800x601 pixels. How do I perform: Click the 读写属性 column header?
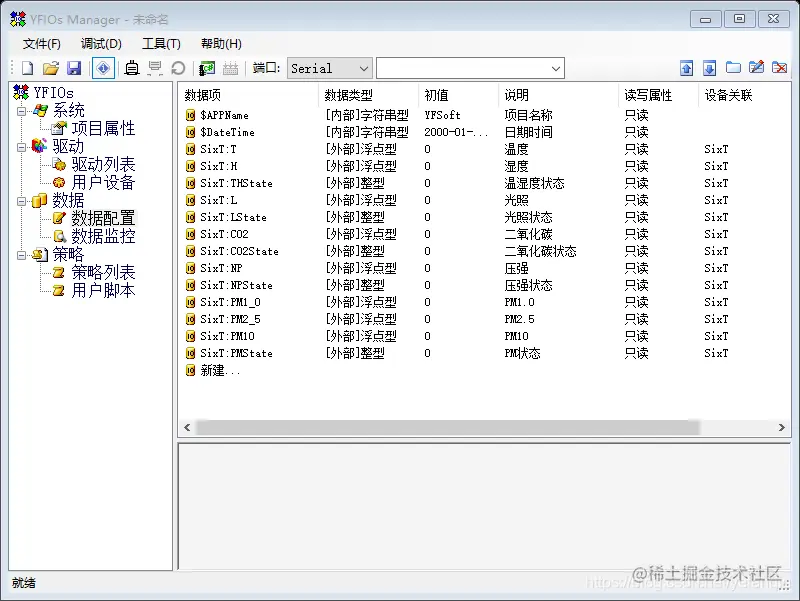pyautogui.click(x=658, y=95)
